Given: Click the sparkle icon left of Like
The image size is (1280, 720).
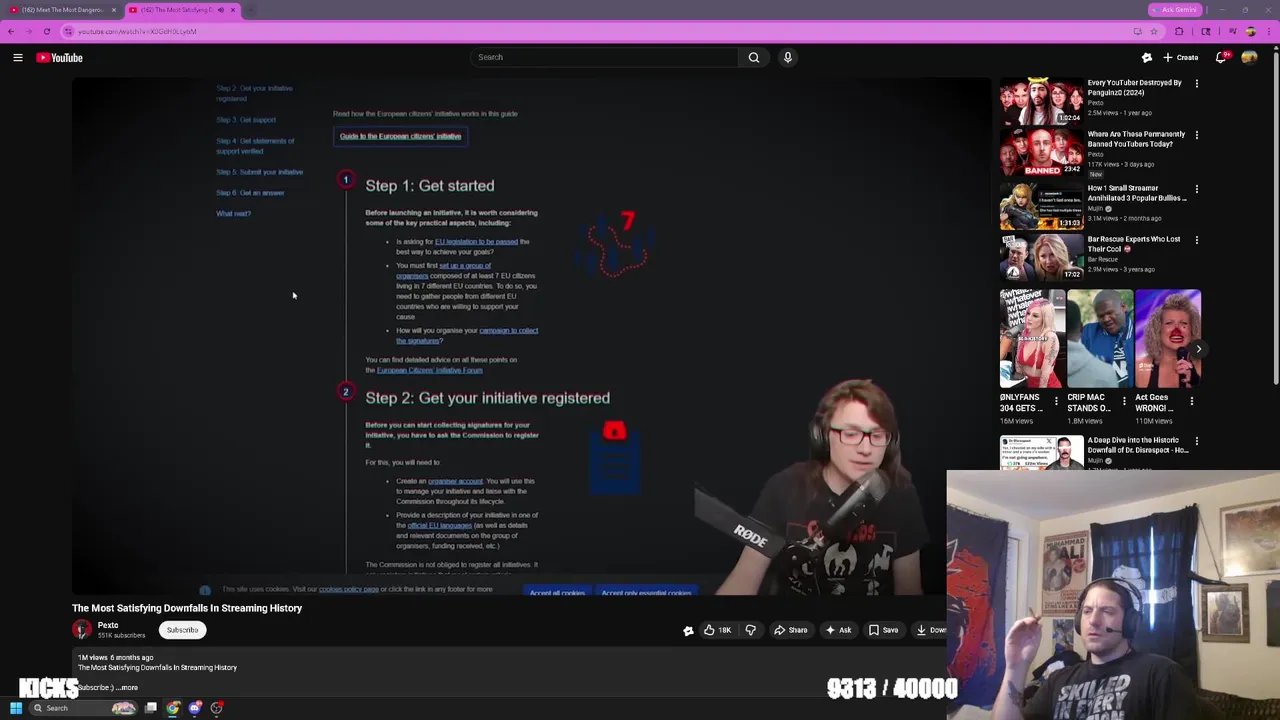Looking at the screenshot, I should pos(688,630).
